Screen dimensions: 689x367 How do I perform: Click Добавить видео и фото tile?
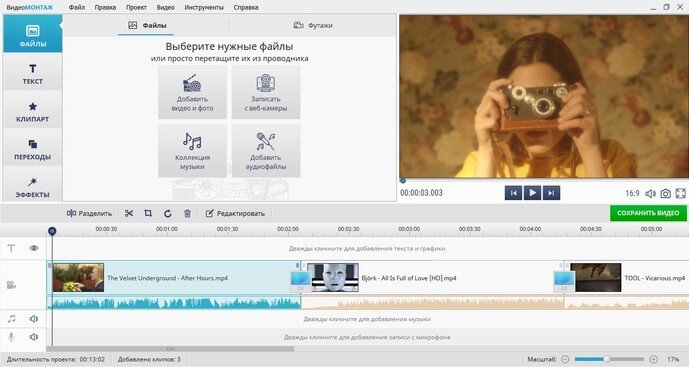pos(192,92)
